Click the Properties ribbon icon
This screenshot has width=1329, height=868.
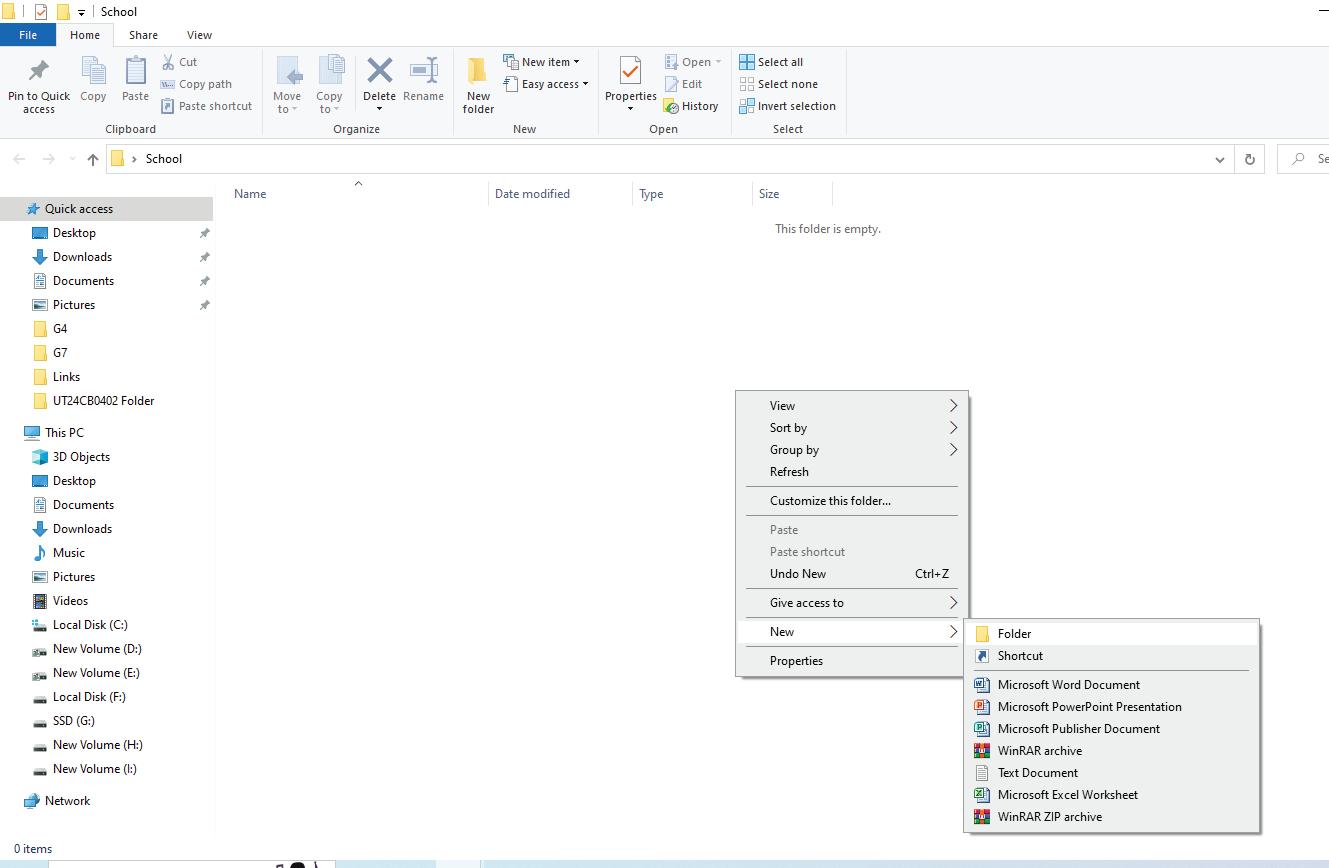click(630, 72)
